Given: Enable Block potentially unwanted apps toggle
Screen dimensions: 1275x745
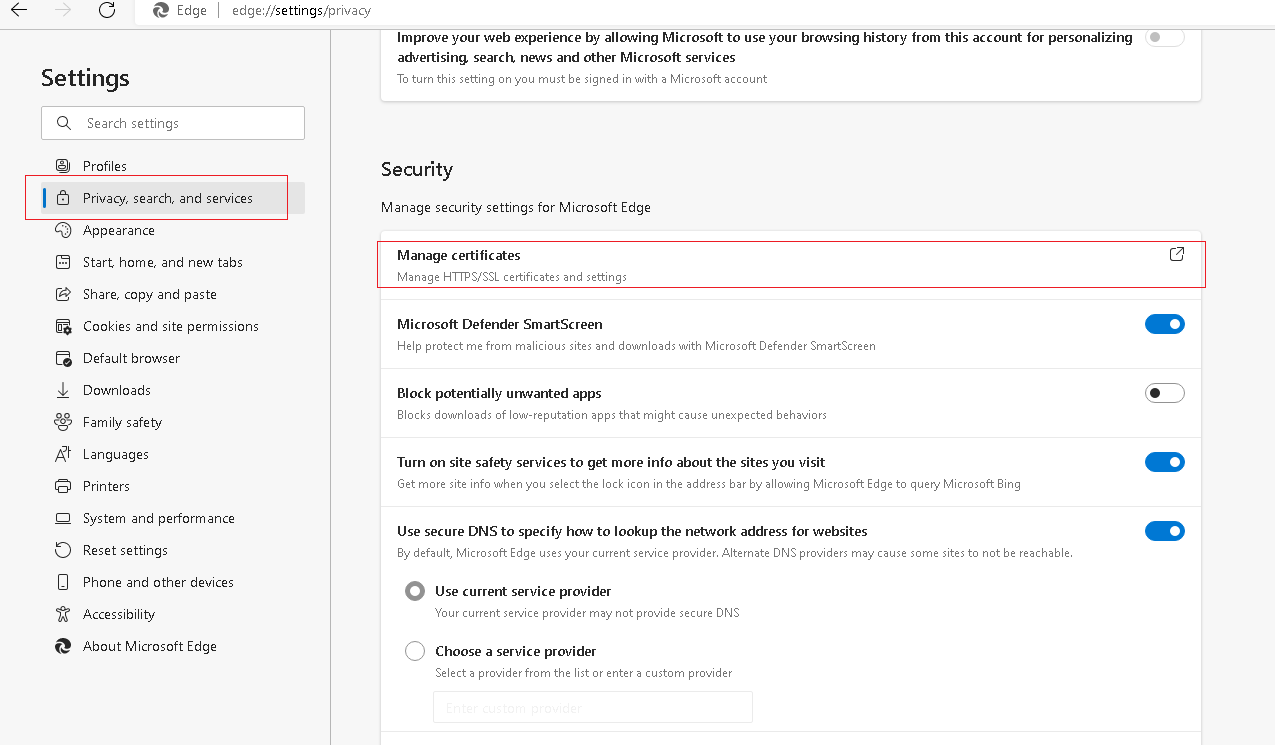Looking at the screenshot, I should (1165, 393).
